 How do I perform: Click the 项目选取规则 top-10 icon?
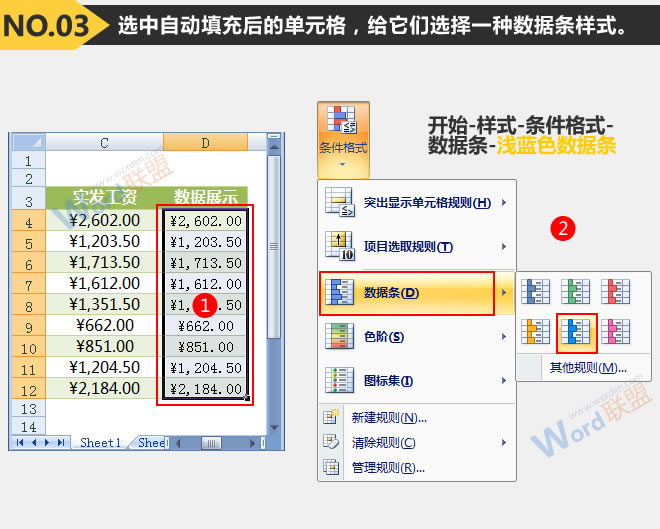tap(340, 246)
